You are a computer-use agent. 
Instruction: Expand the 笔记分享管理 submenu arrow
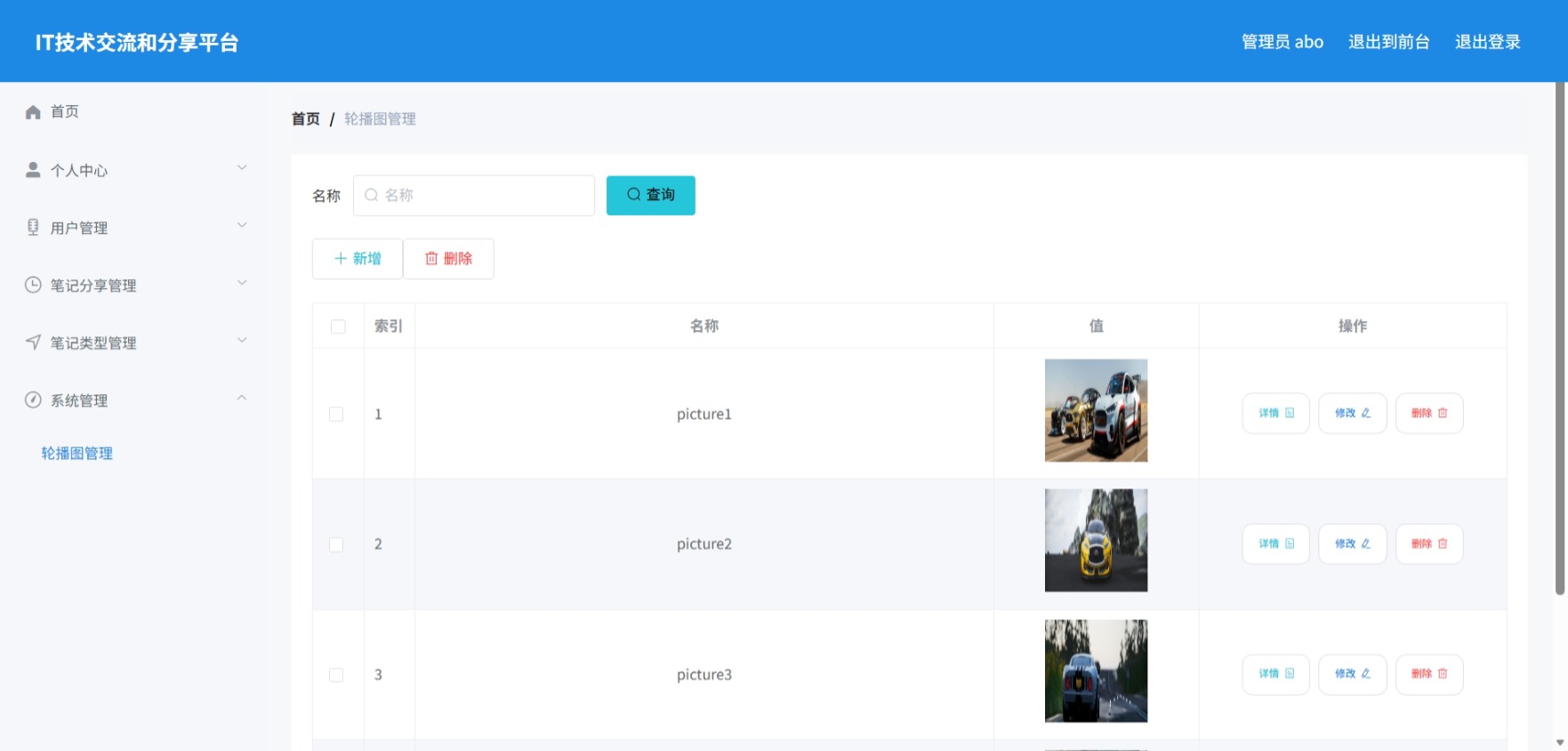click(x=242, y=283)
